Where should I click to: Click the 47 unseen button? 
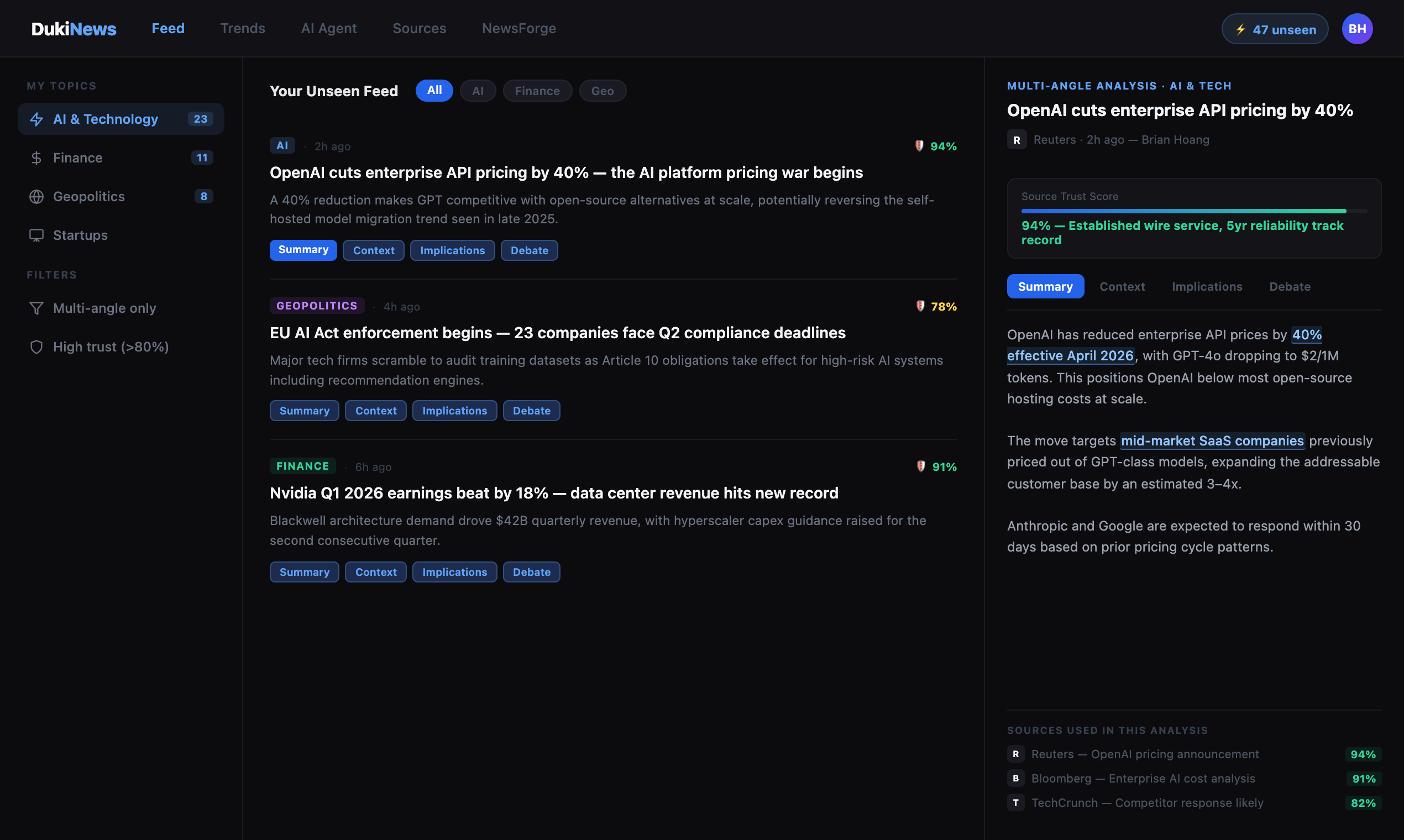click(1274, 29)
